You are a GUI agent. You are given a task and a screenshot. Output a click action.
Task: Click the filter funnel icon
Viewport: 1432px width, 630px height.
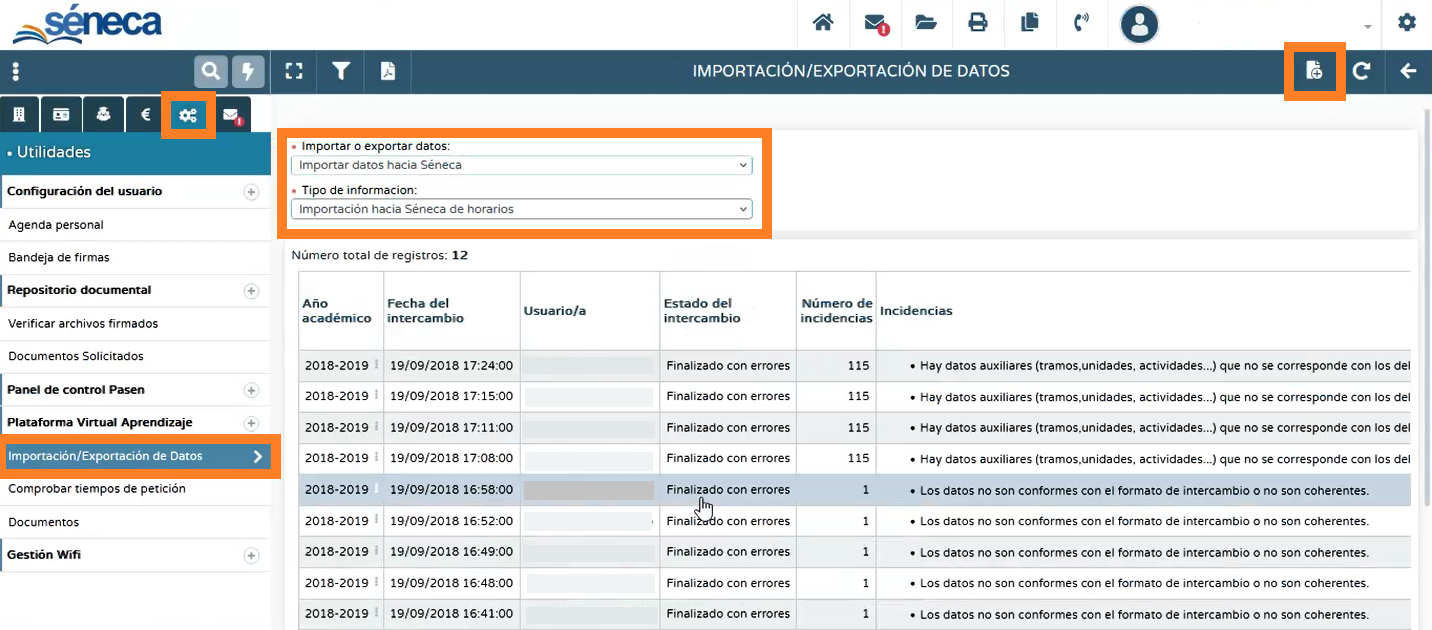pos(341,71)
